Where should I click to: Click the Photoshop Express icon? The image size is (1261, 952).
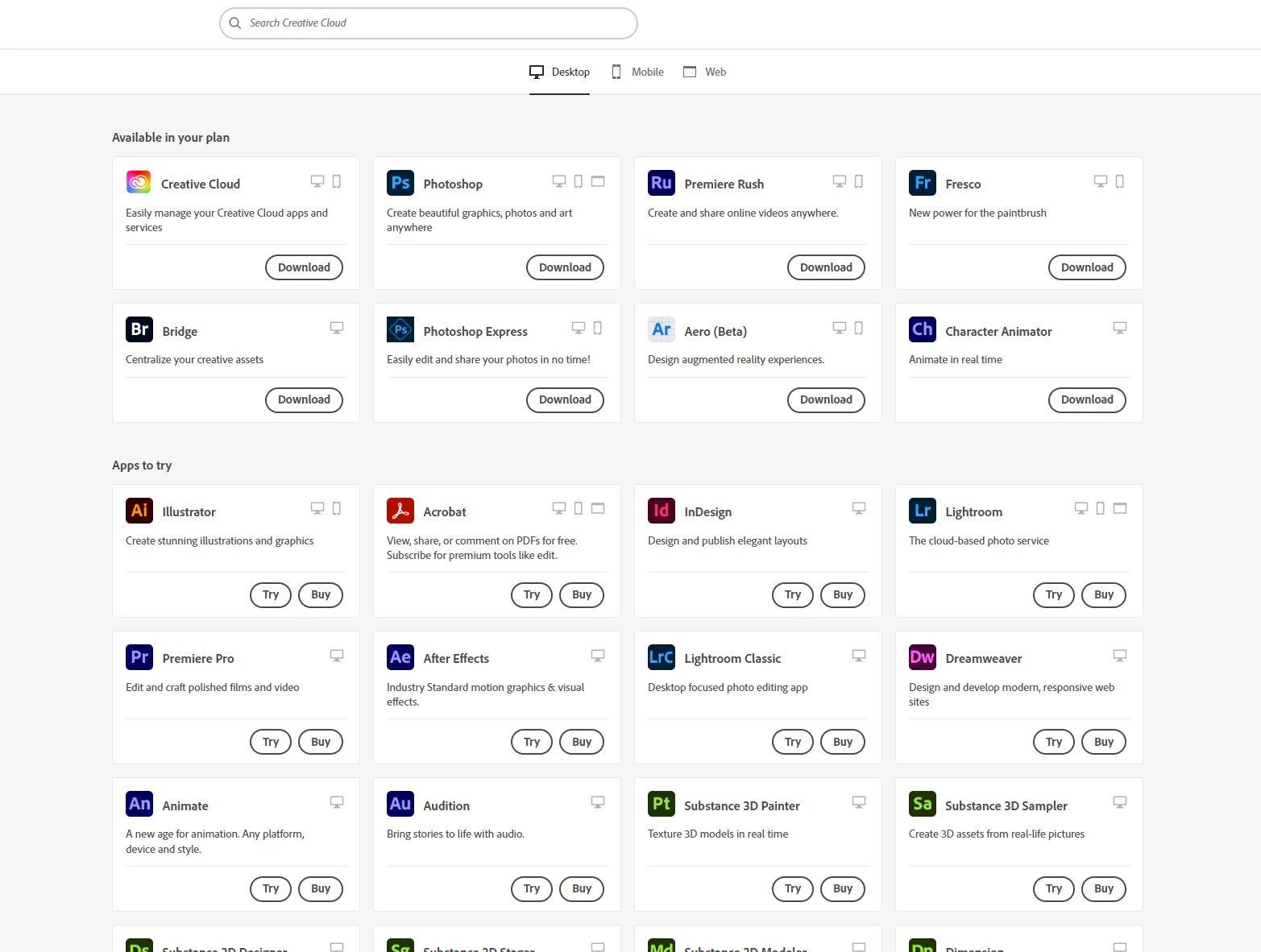pos(400,329)
